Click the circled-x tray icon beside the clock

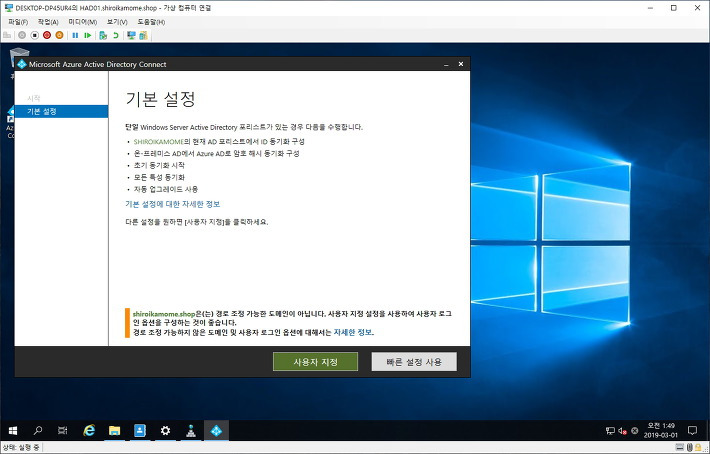click(635, 431)
